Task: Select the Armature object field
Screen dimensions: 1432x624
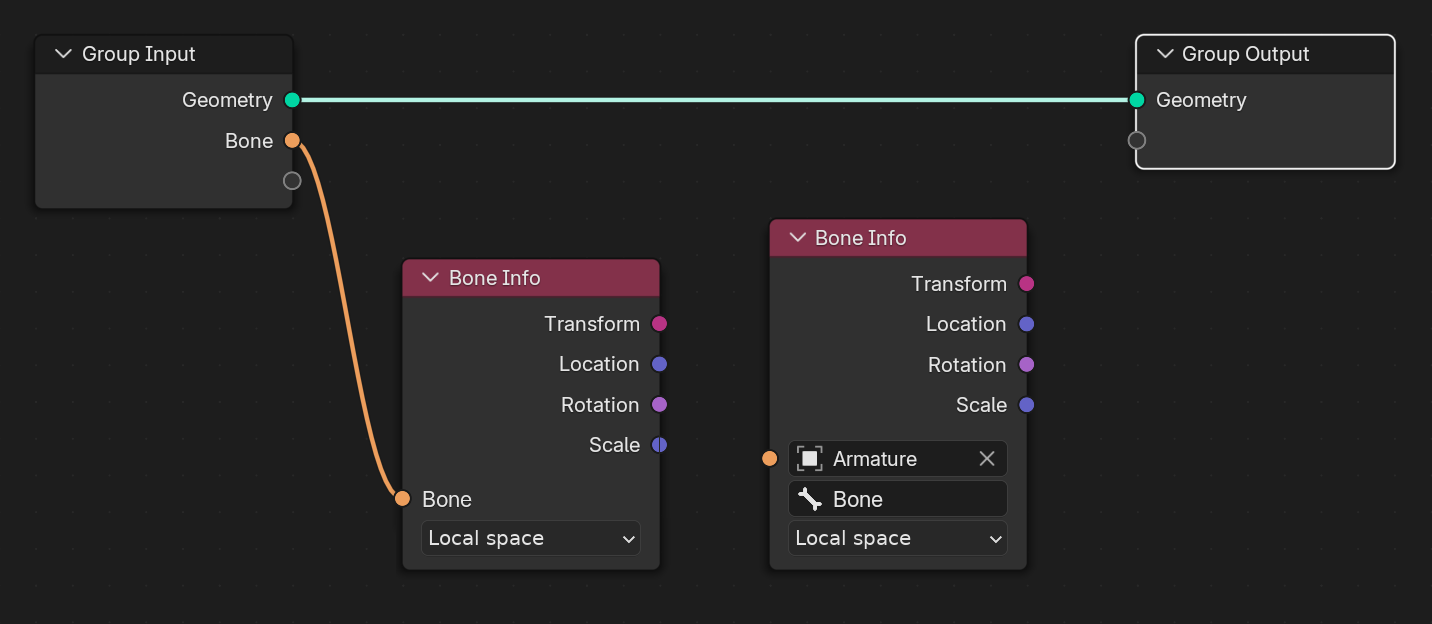Action: pos(898,459)
